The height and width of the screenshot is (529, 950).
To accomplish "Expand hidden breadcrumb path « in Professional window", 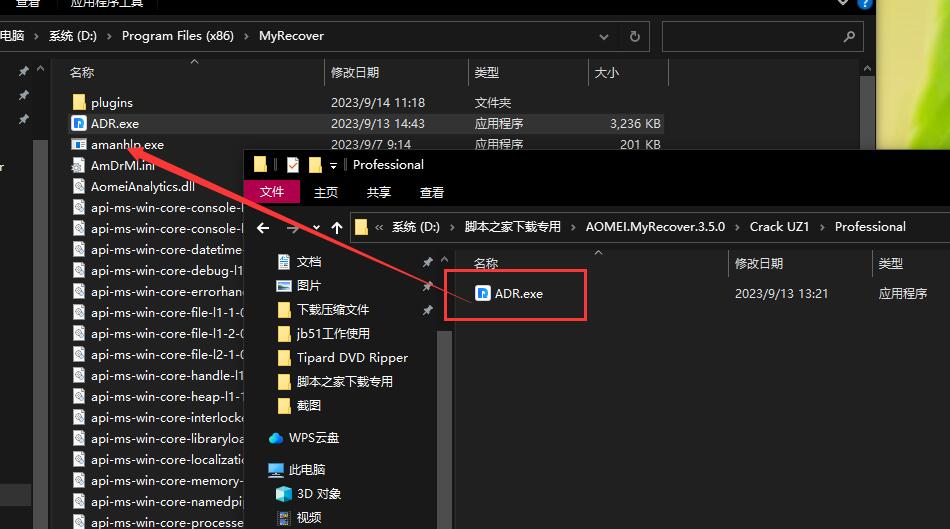I will pyautogui.click(x=379, y=227).
